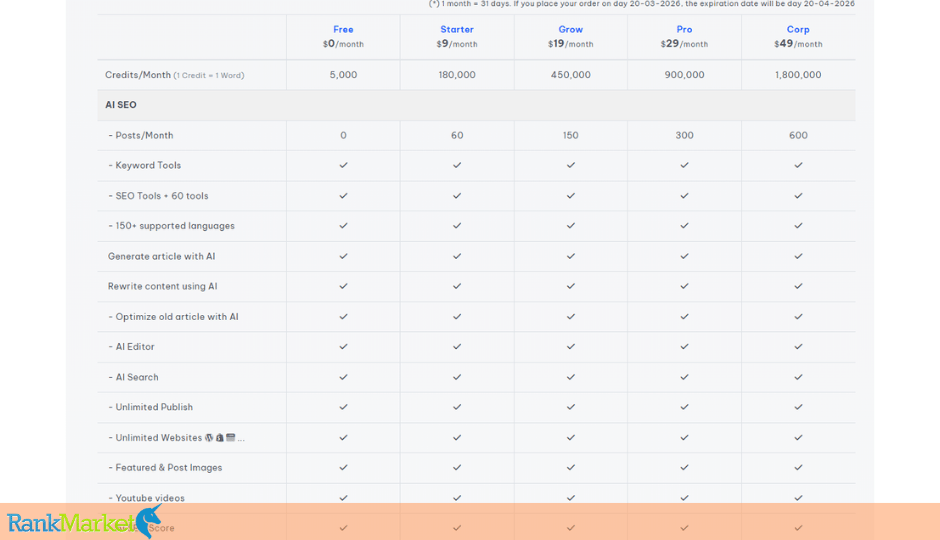This screenshot has width=940, height=540.
Task: Open the Free plan heading
Action: pos(343,29)
